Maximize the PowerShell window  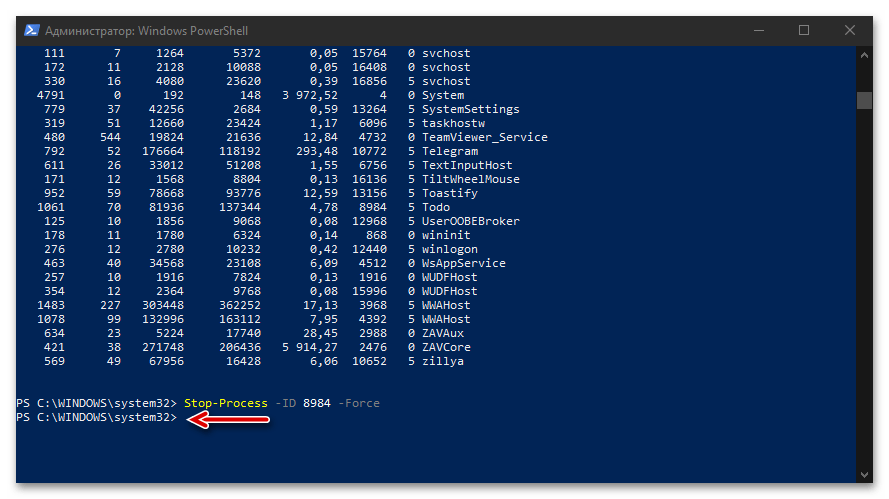[804, 30]
